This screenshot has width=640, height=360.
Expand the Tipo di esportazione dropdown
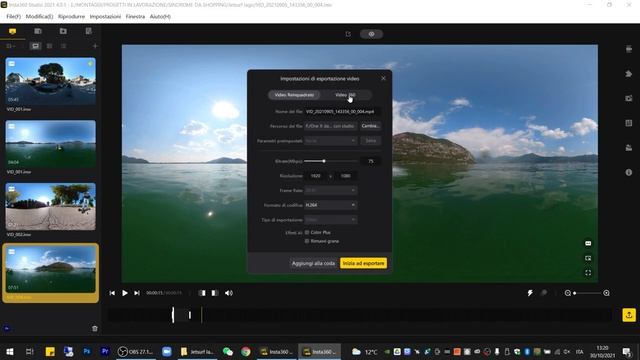[x=331, y=220]
